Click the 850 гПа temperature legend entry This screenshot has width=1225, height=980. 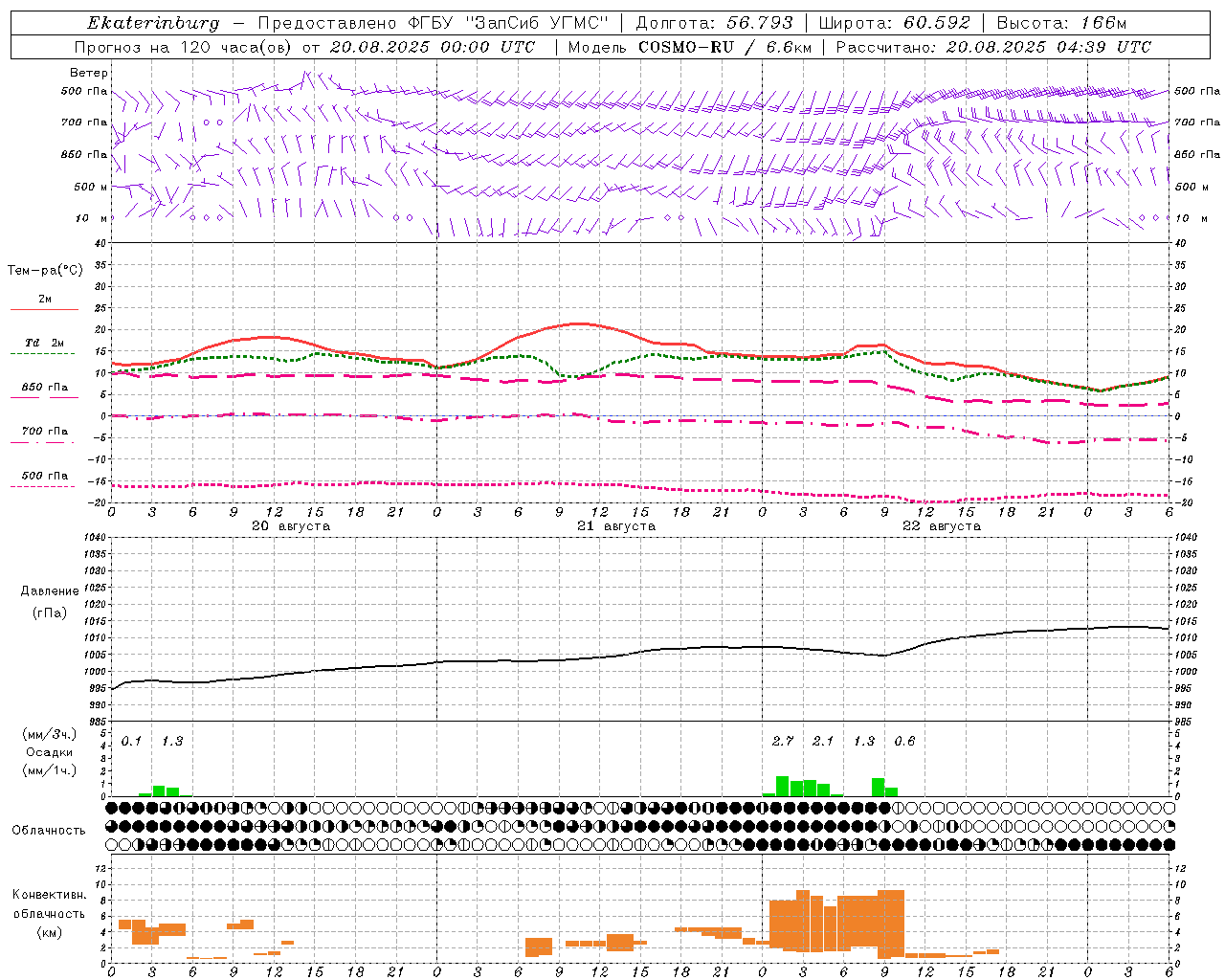44,390
